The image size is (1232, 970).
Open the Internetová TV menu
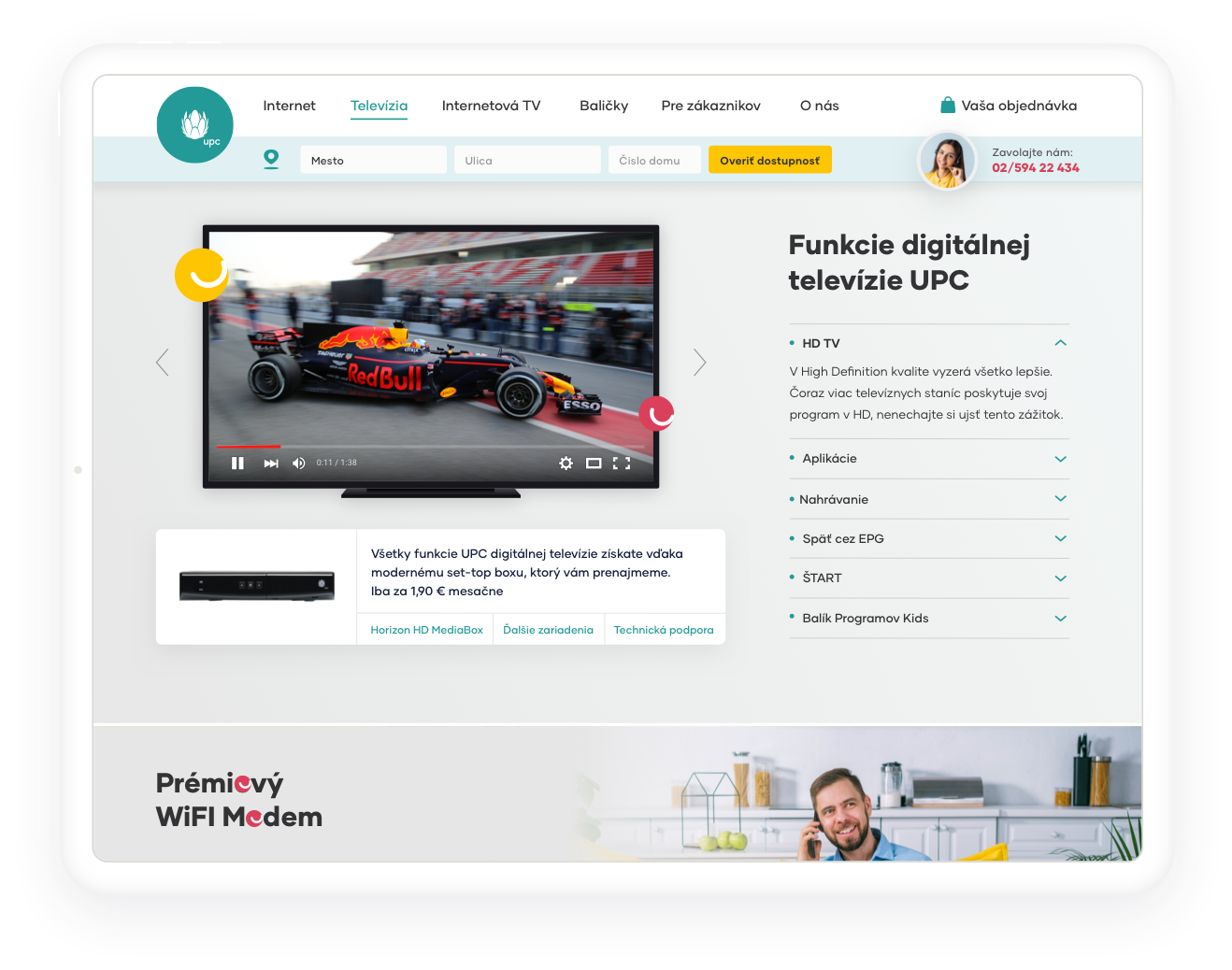pos(491,106)
